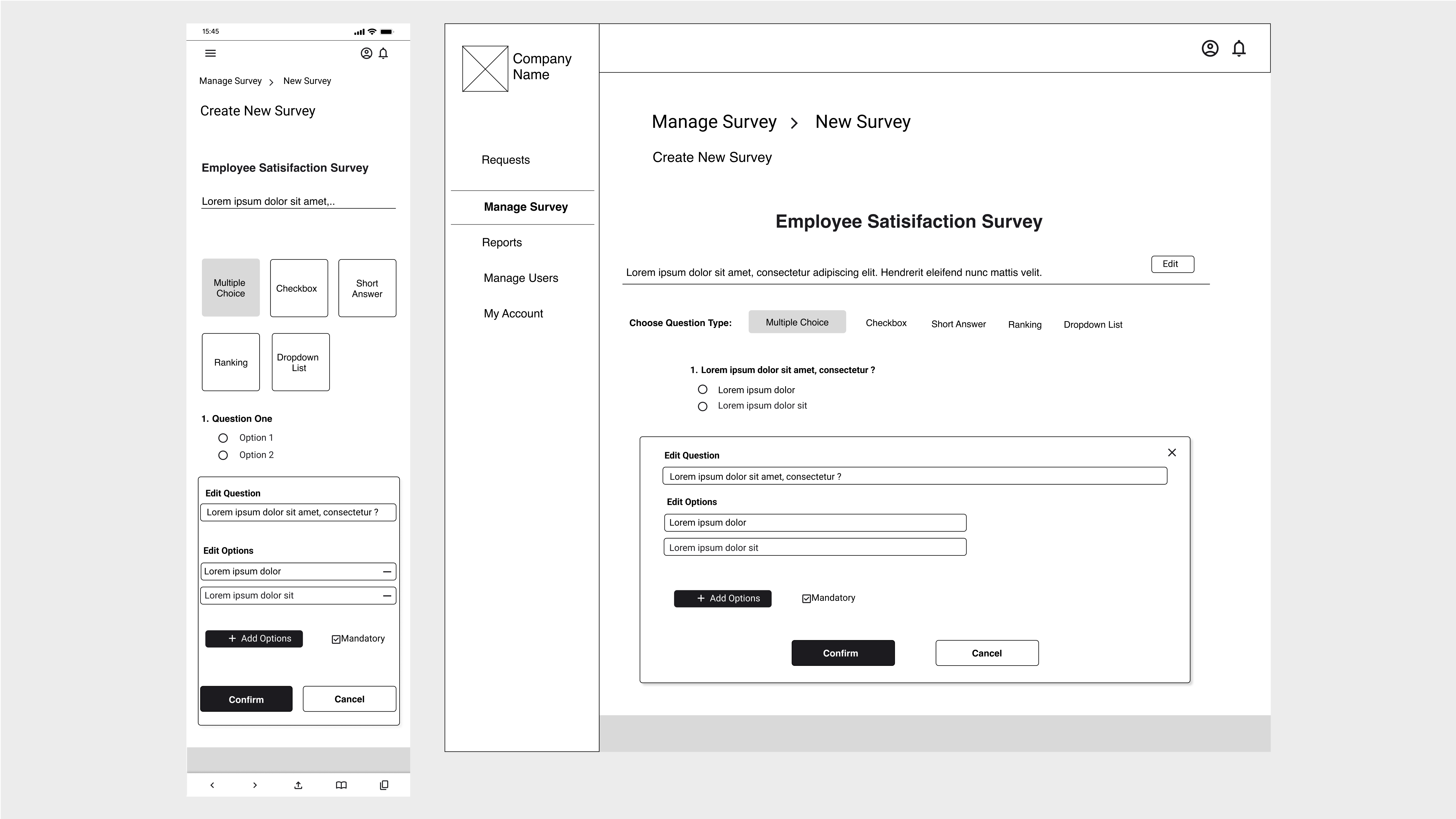Click the mobile browser back arrow

[x=212, y=785]
